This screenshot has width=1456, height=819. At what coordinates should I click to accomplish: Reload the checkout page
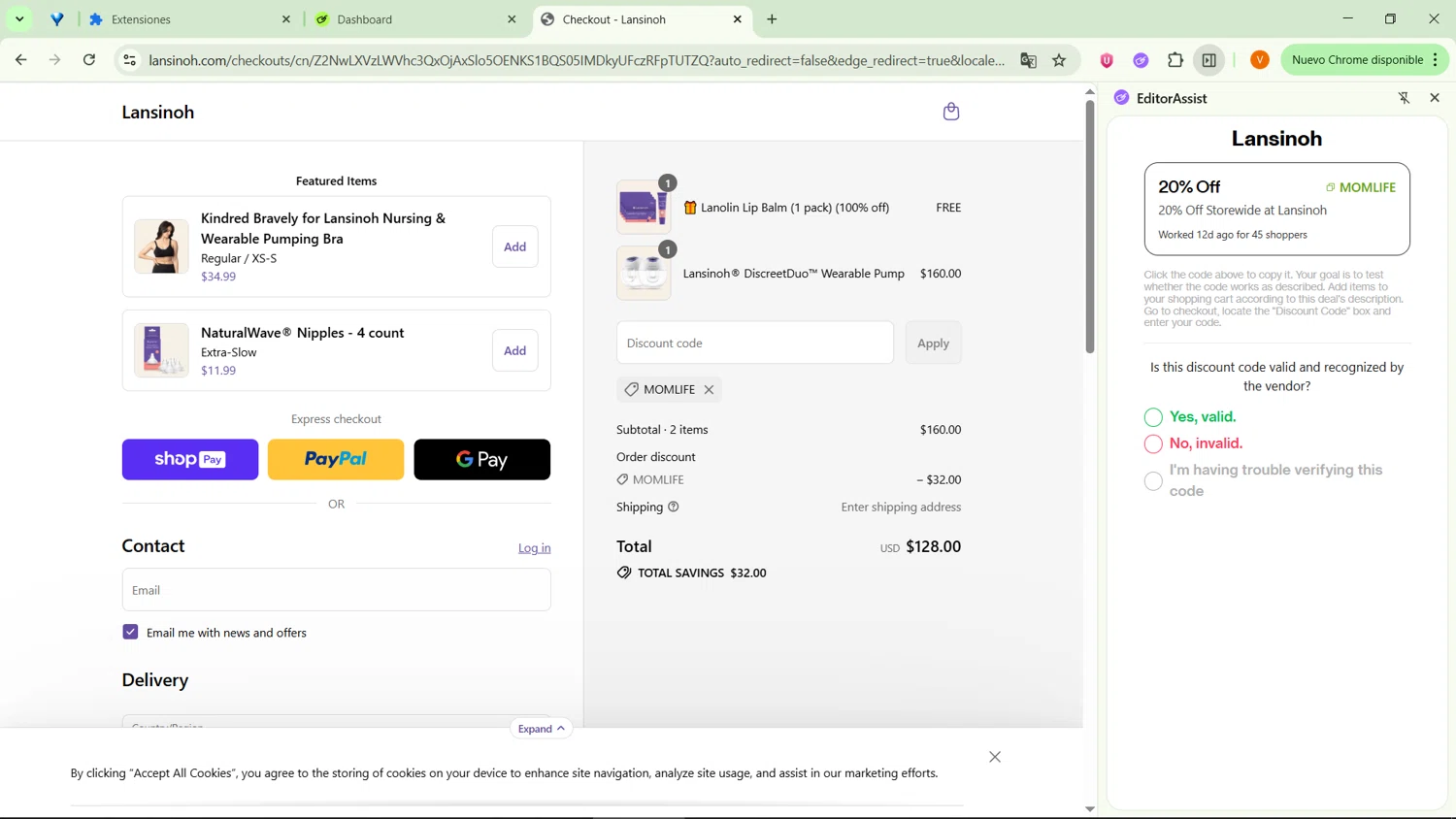click(x=89, y=60)
